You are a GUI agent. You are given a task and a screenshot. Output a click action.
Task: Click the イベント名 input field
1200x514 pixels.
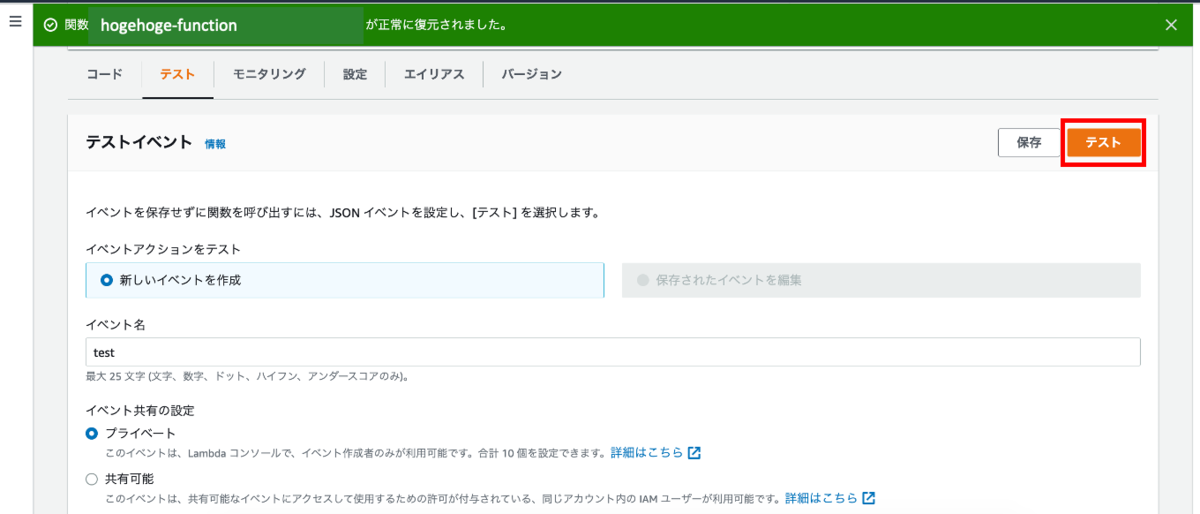tap(613, 352)
